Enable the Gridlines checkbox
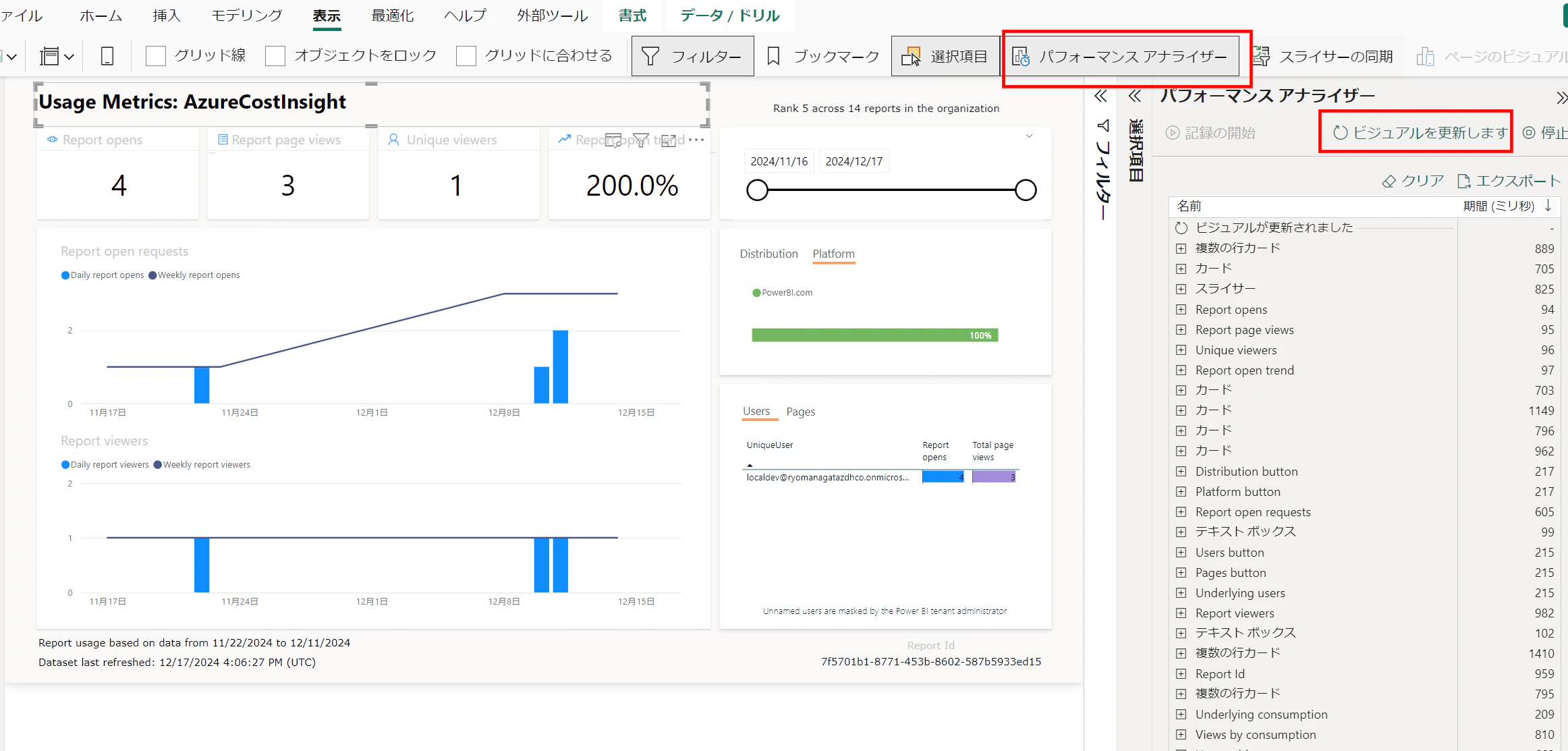This screenshot has height=751, width=1568. 156,56
